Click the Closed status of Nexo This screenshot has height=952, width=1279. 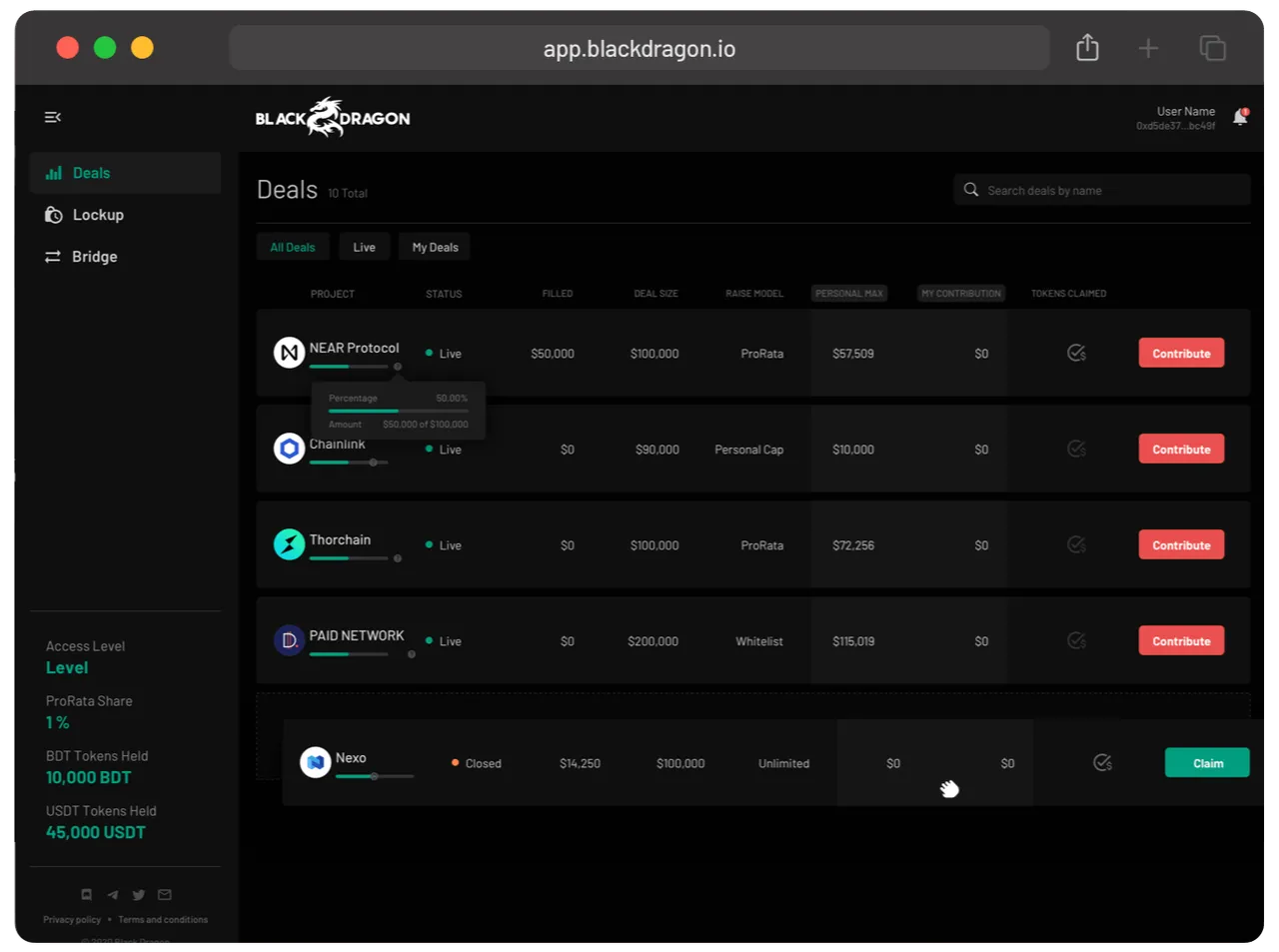click(x=477, y=763)
